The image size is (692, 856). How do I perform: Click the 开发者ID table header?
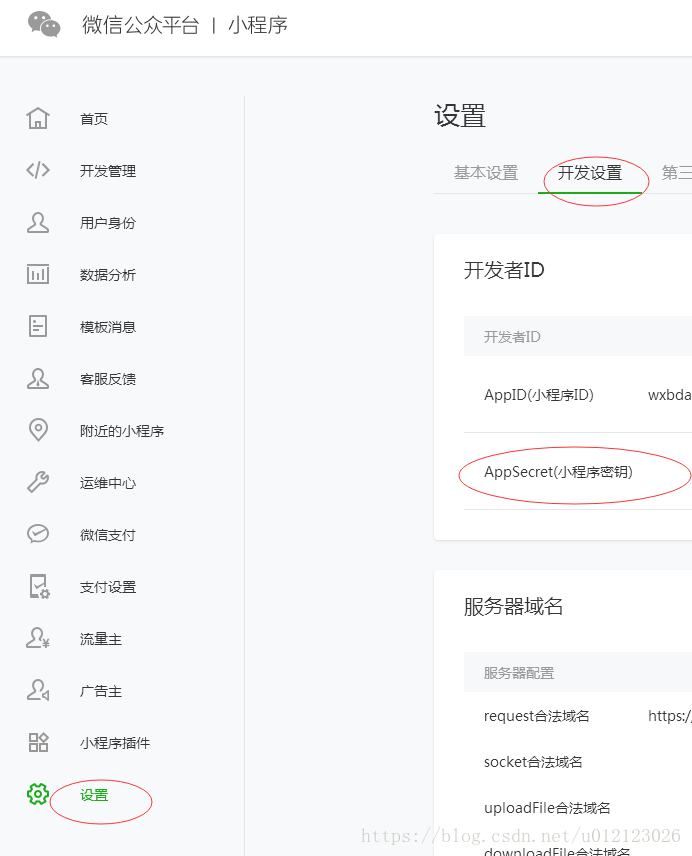click(x=512, y=337)
